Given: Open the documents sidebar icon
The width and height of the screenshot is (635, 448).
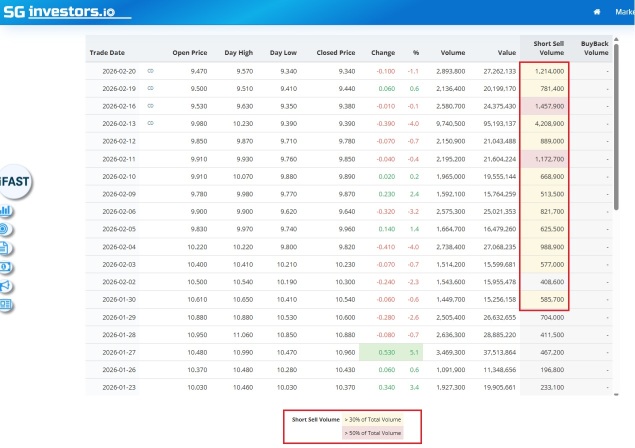Looking at the screenshot, I should [5, 248].
